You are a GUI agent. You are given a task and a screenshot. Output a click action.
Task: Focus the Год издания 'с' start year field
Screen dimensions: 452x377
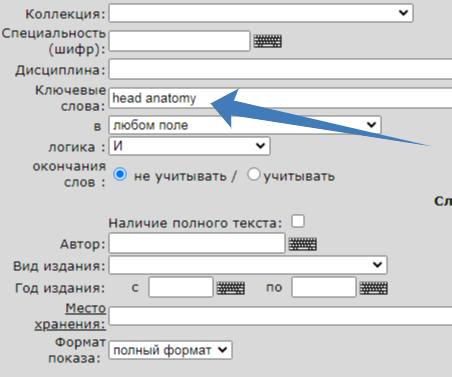[181, 287]
